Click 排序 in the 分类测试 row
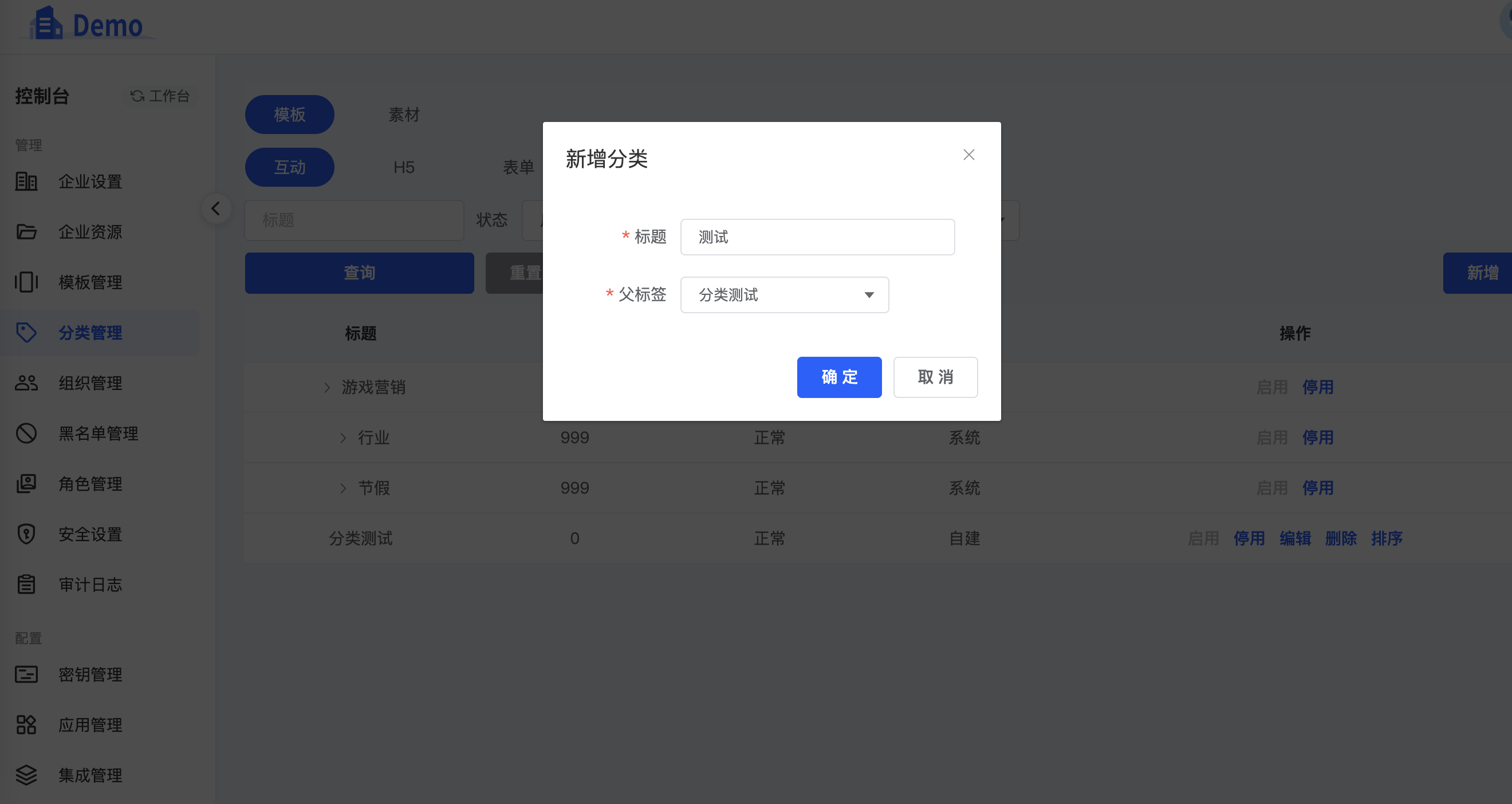The image size is (1512, 804). (1387, 538)
